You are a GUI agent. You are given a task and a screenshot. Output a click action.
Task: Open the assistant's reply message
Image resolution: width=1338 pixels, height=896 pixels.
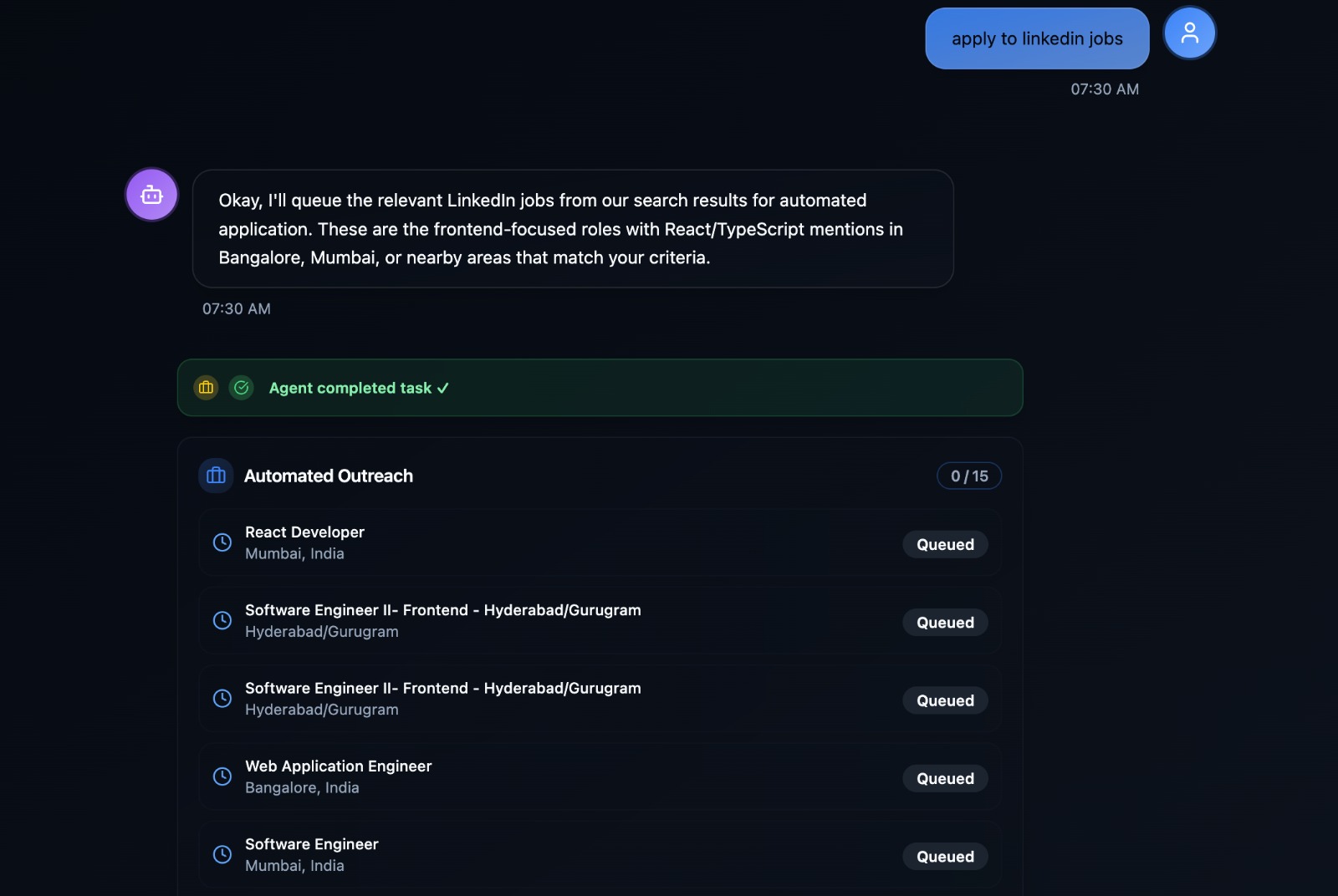[572, 228]
